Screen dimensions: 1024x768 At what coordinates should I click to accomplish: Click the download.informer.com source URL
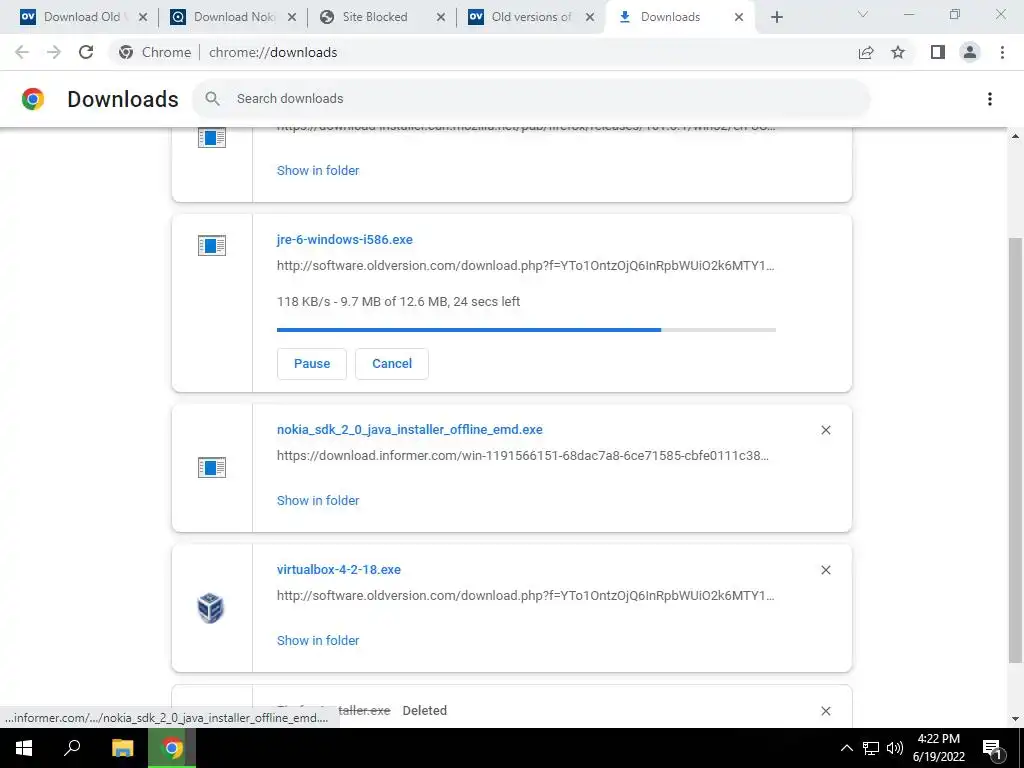[523, 456]
